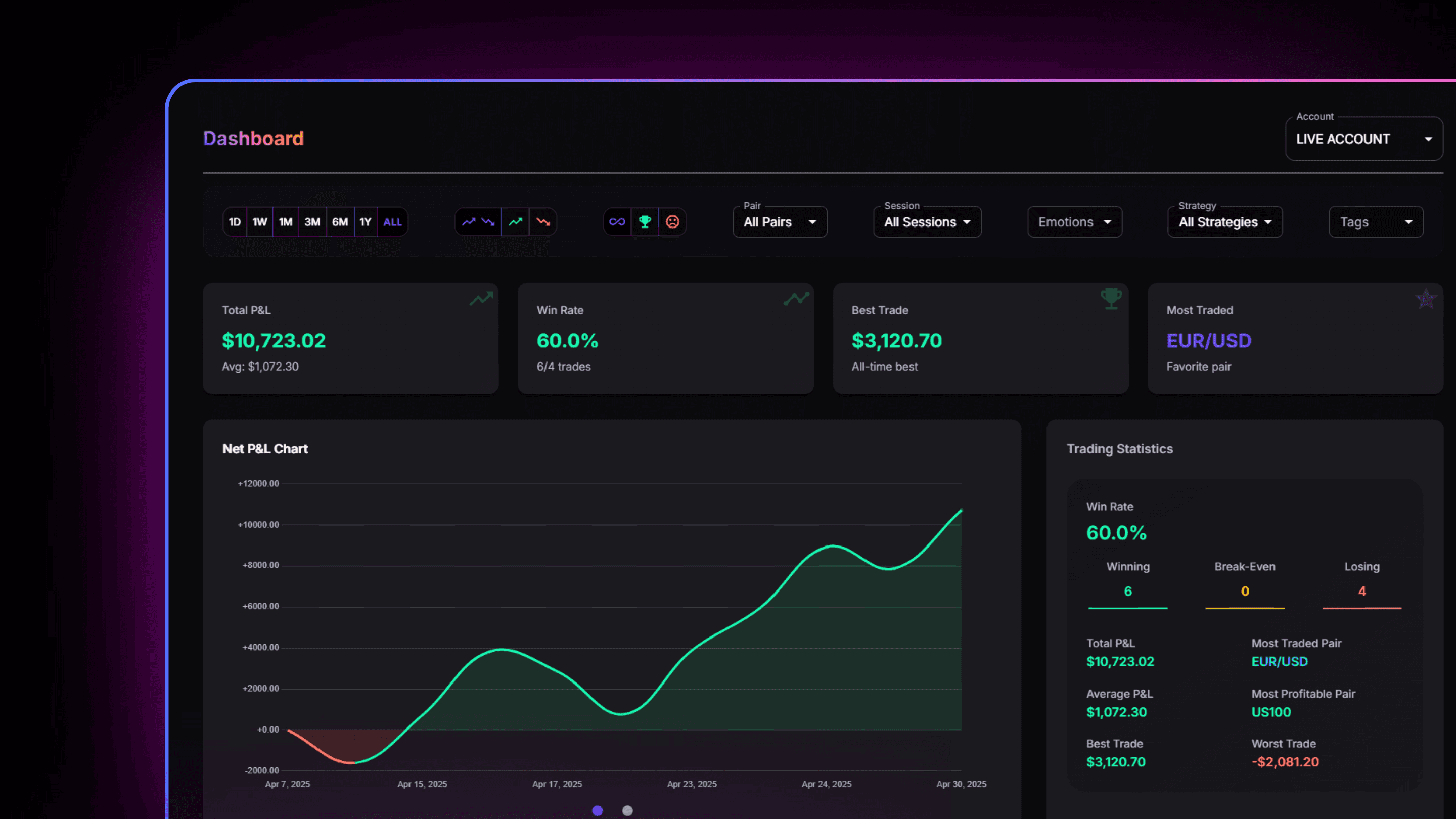Select the 1D time range
The width and height of the screenshot is (1456, 819).
point(235,222)
